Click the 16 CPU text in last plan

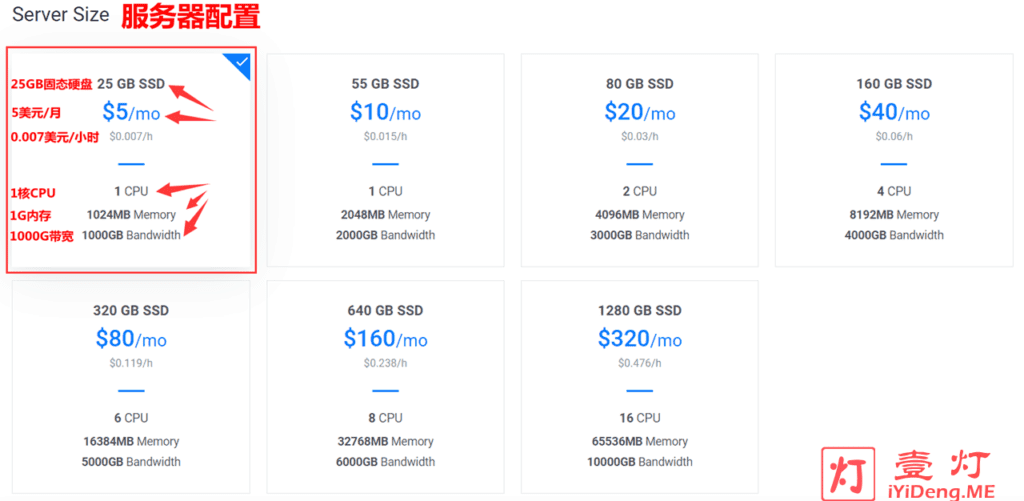pos(639,418)
